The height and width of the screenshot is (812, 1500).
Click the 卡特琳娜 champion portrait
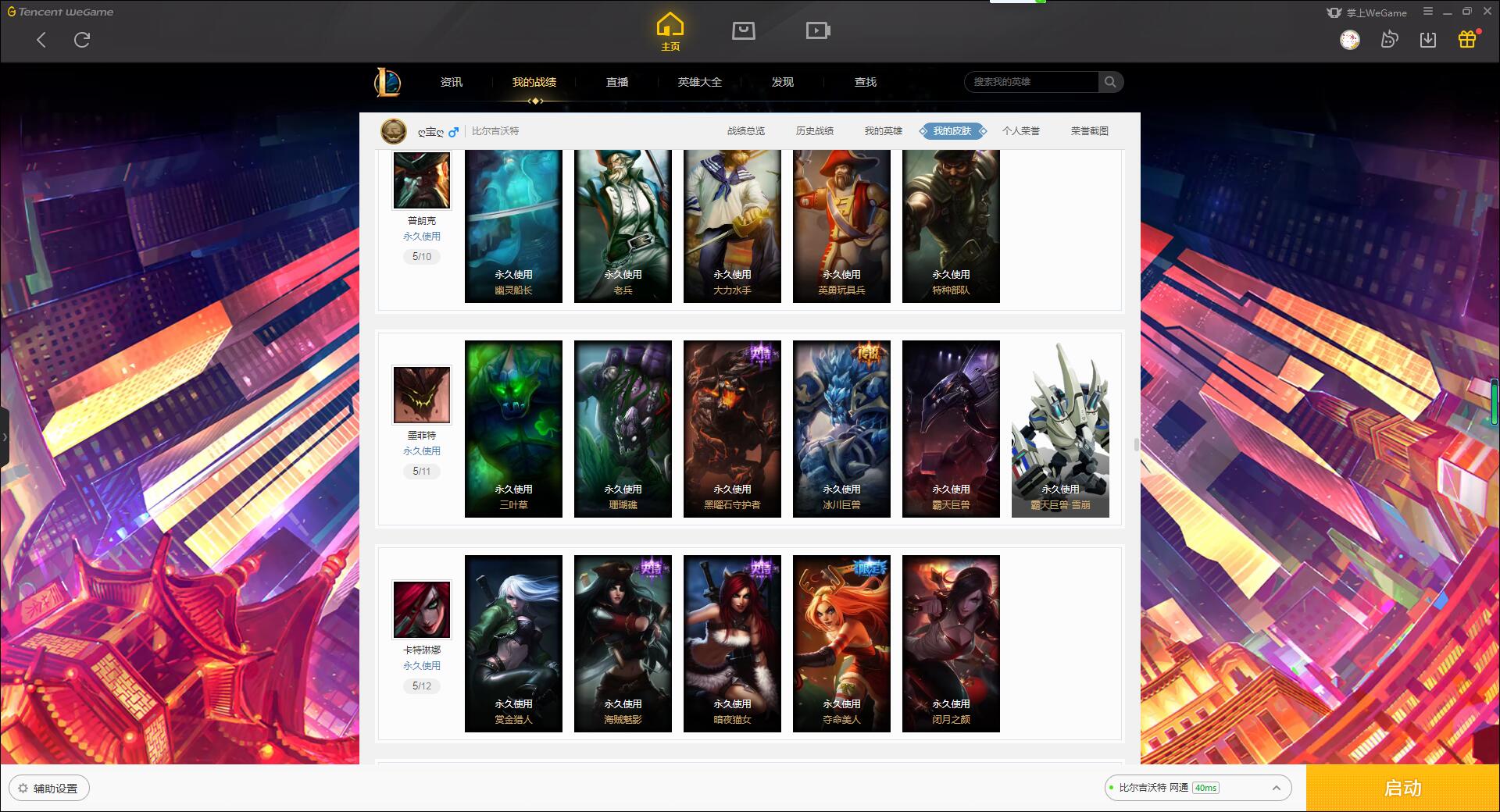coord(422,610)
